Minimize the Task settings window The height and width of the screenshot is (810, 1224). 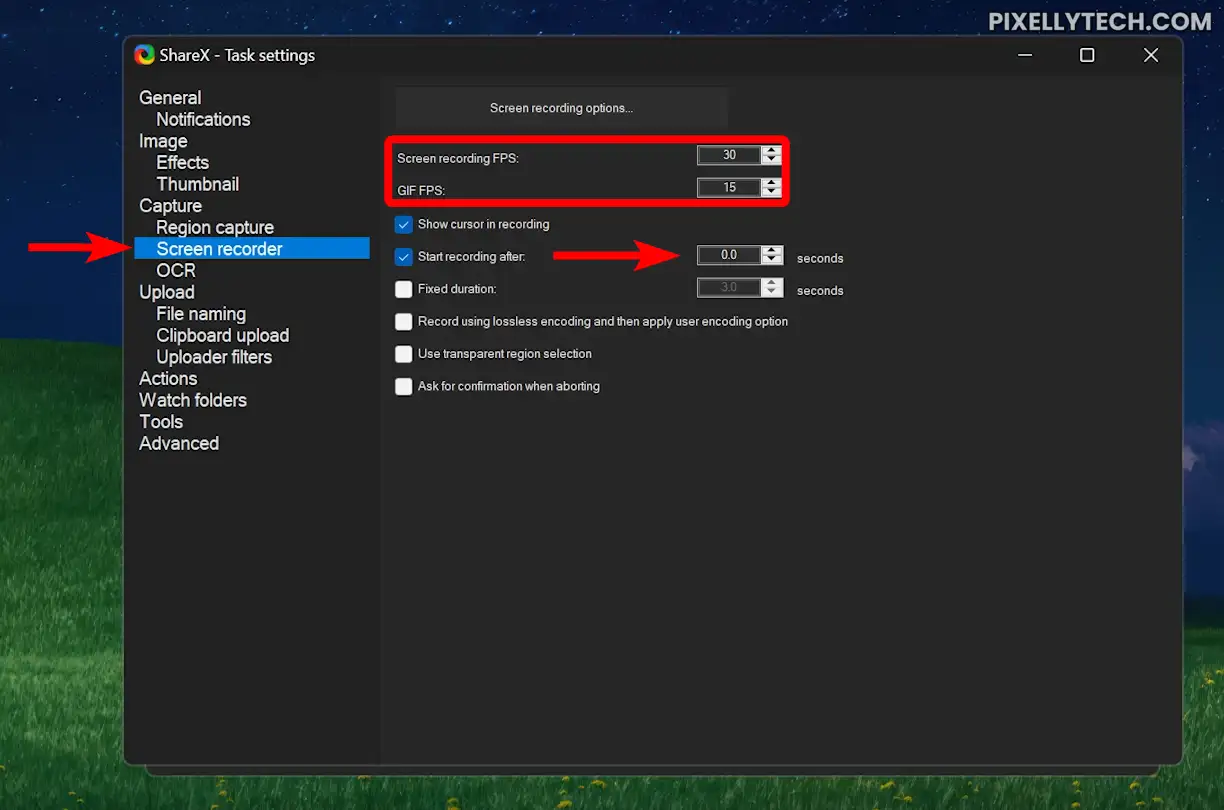(1025, 55)
